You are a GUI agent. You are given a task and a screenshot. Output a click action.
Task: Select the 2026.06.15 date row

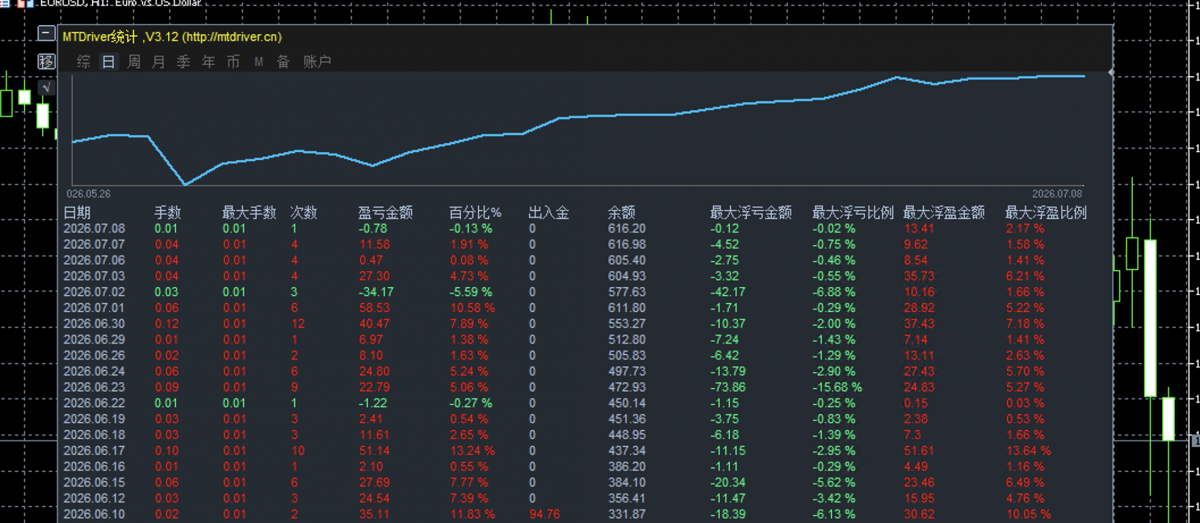(94, 483)
